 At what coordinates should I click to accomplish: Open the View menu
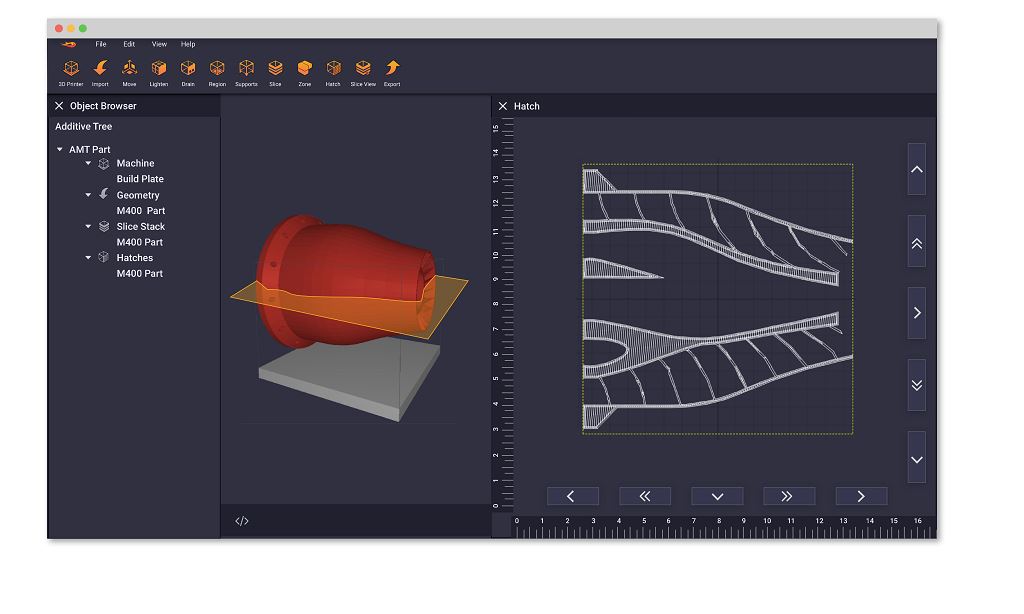tap(159, 44)
